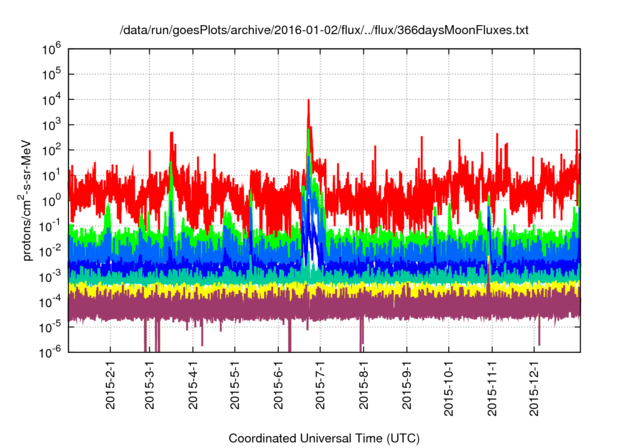Select the 2015-11-1 date label
Viewport: 640px width, 448px height.
coord(492,388)
